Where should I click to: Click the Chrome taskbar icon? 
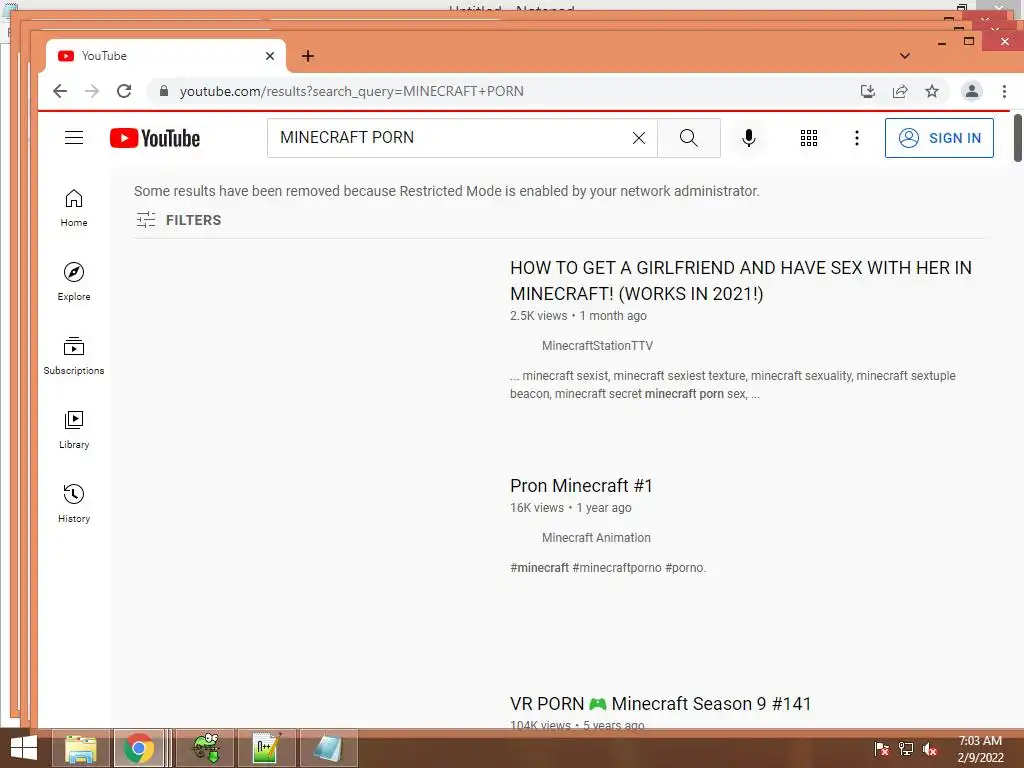[138, 748]
